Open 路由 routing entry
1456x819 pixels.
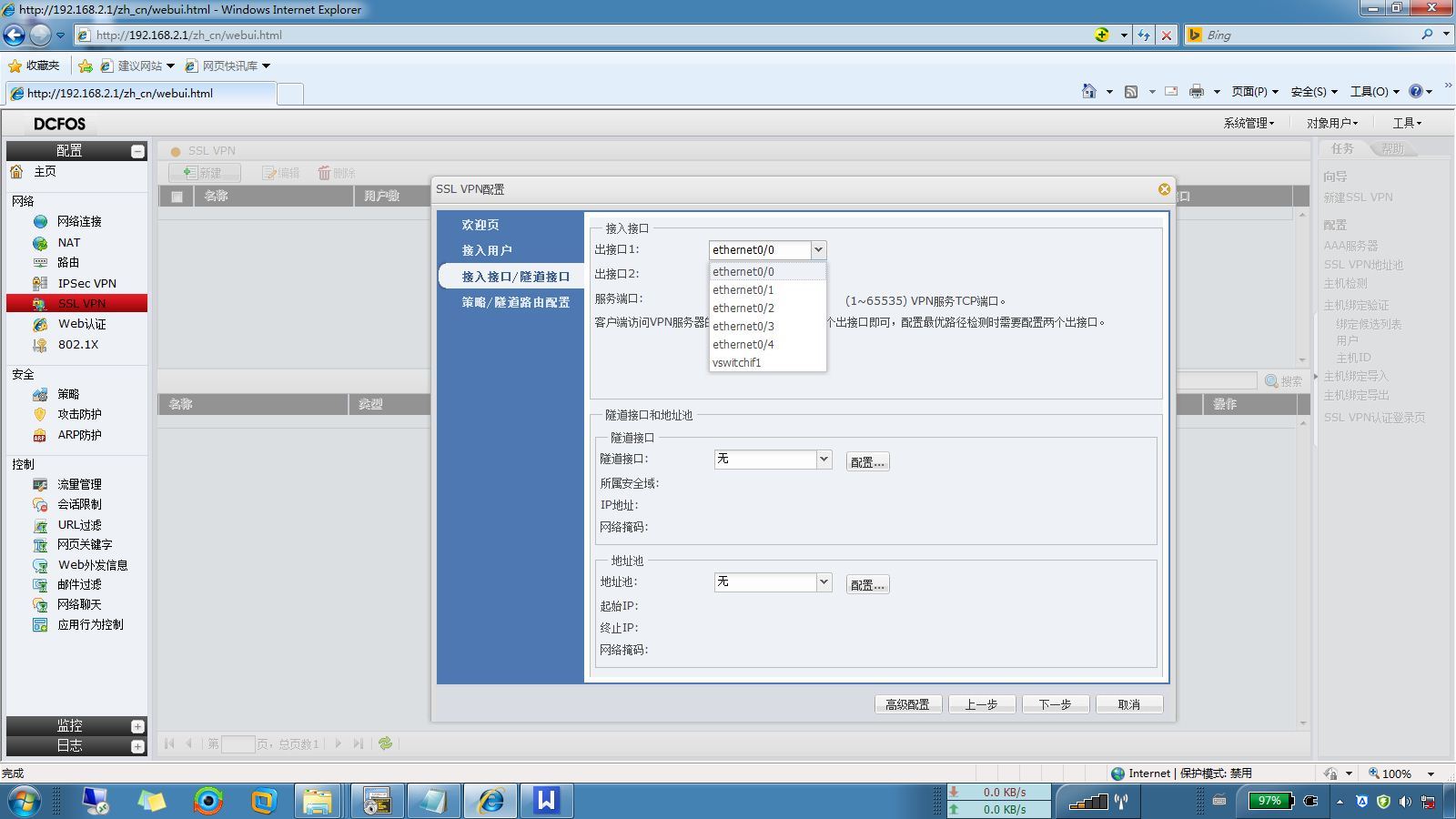[x=68, y=262]
